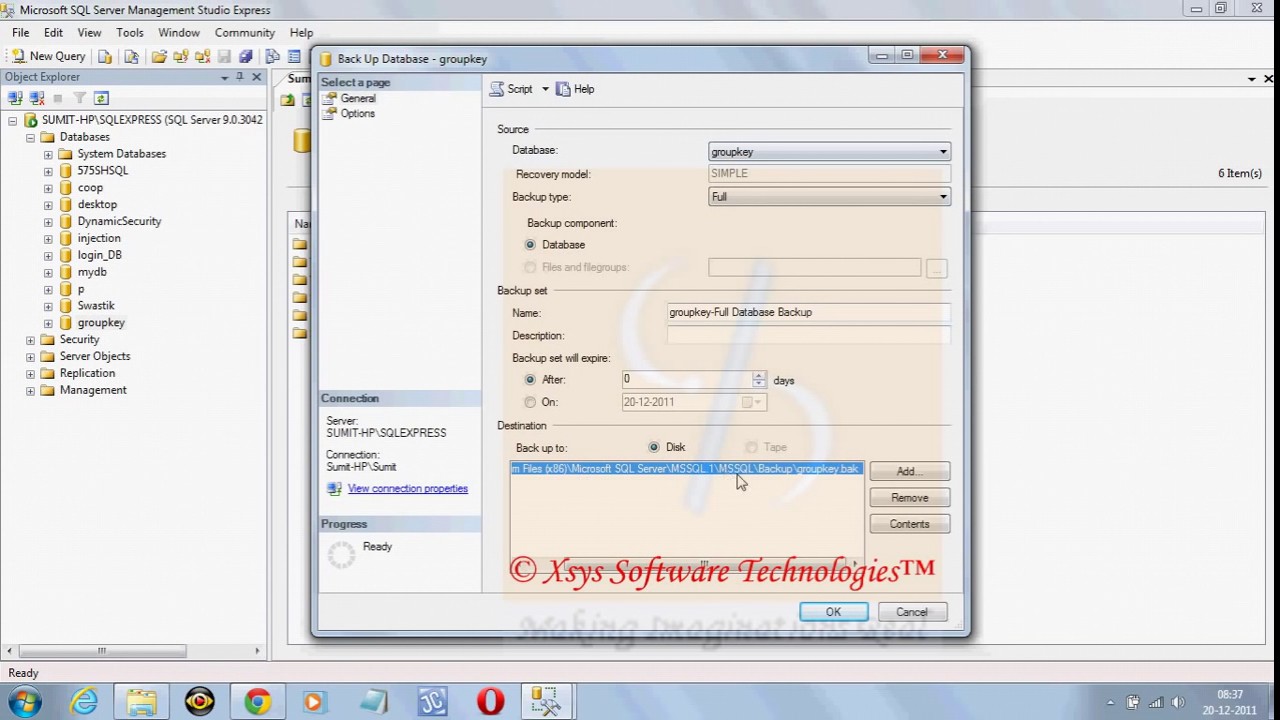Click the Refresh icon in Object Explorer
The image size is (1280, 720).
pos(101,98)
